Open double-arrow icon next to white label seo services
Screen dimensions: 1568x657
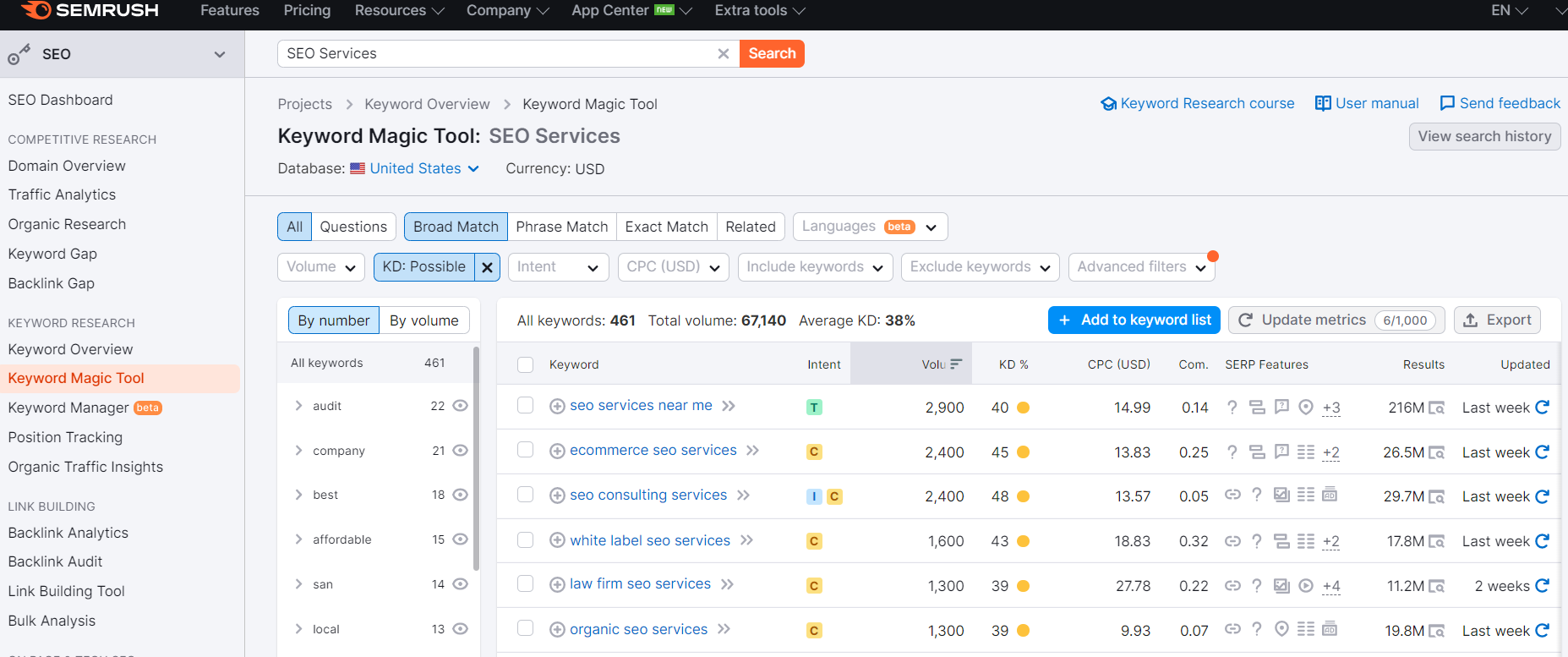pos(747,540)
